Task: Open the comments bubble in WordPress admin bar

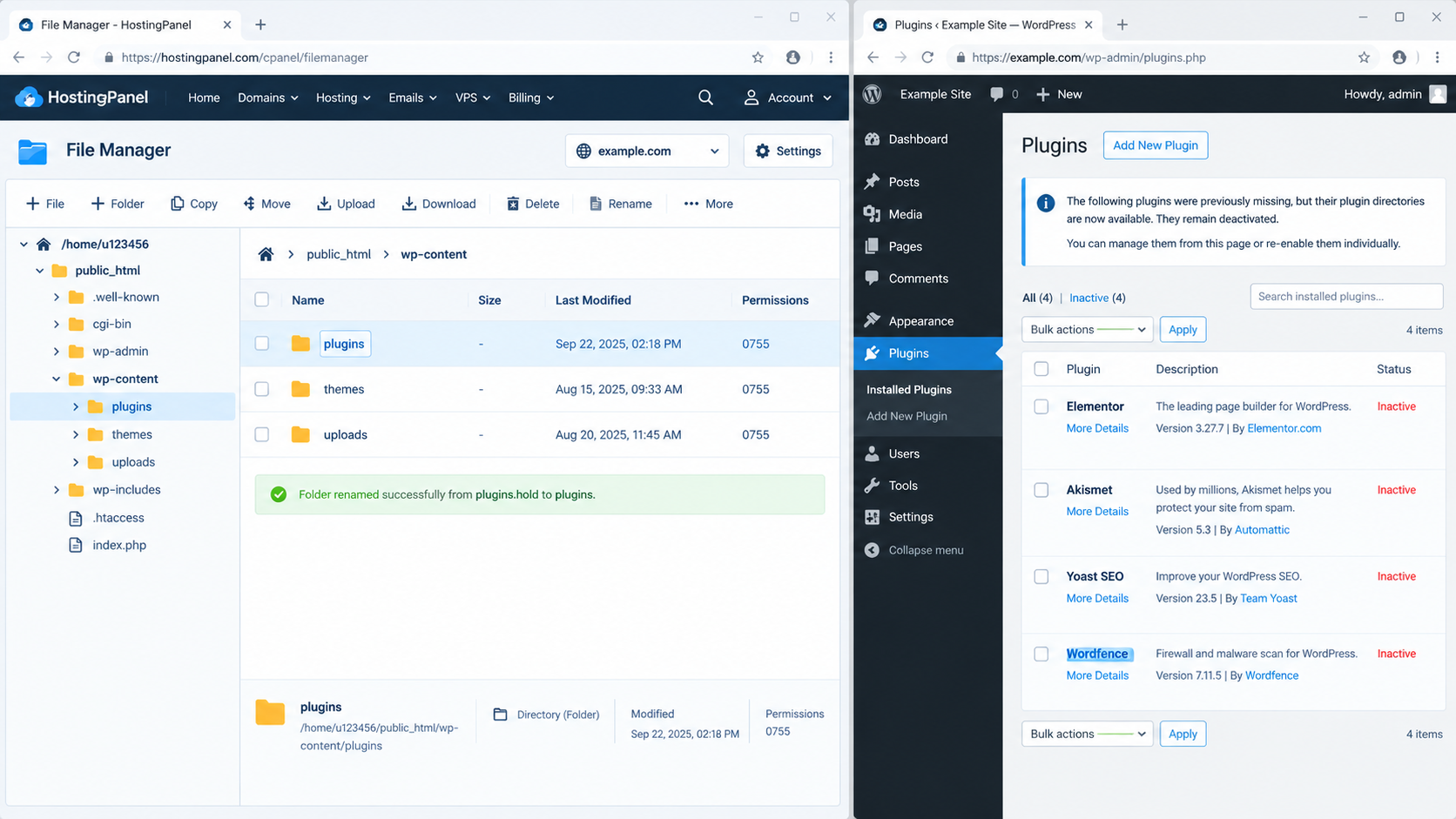Action: (x=996, y=94)
